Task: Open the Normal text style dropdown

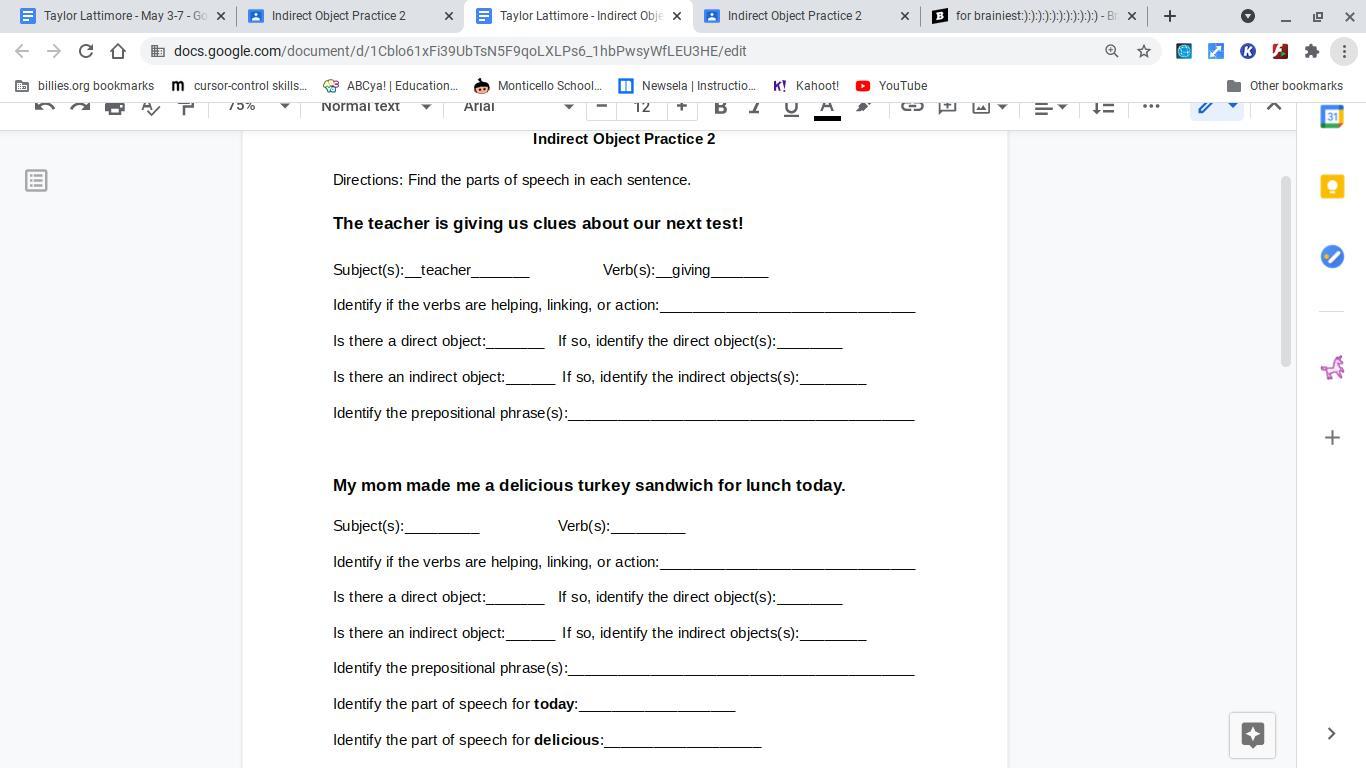Action: (x=376, y=106)
